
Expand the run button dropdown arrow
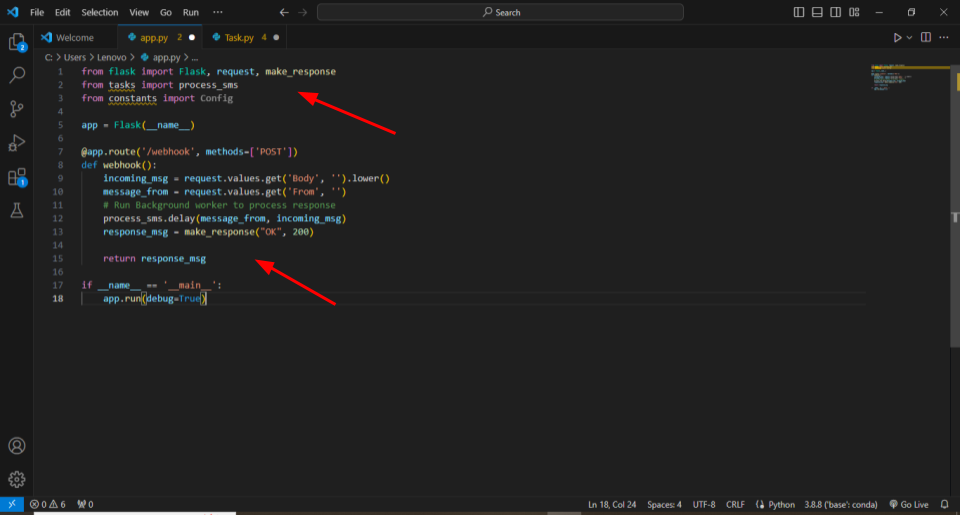909,37
